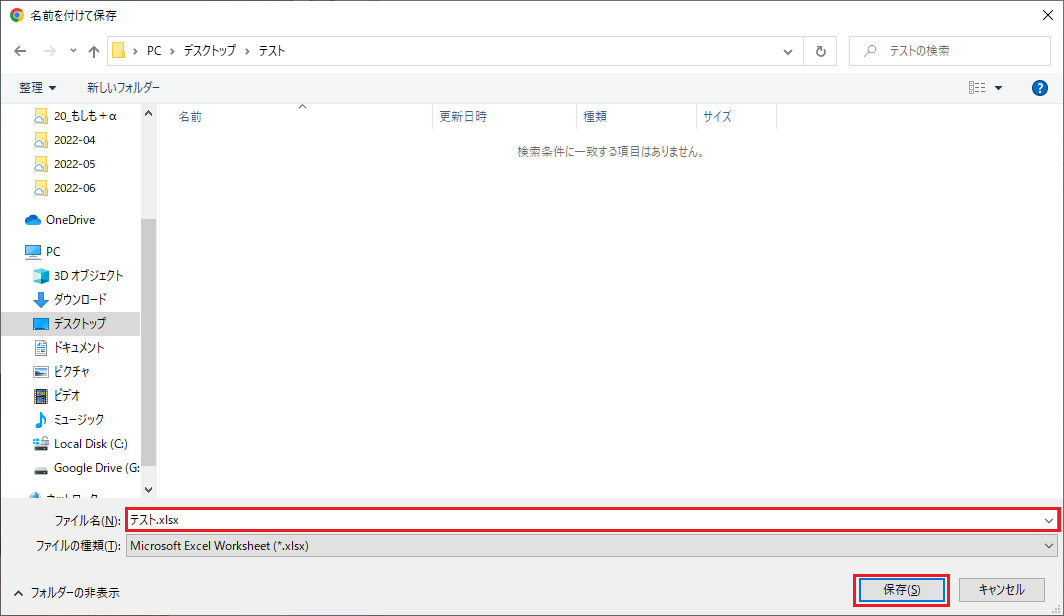Click the back navigation arrow

tap(20, 51)
